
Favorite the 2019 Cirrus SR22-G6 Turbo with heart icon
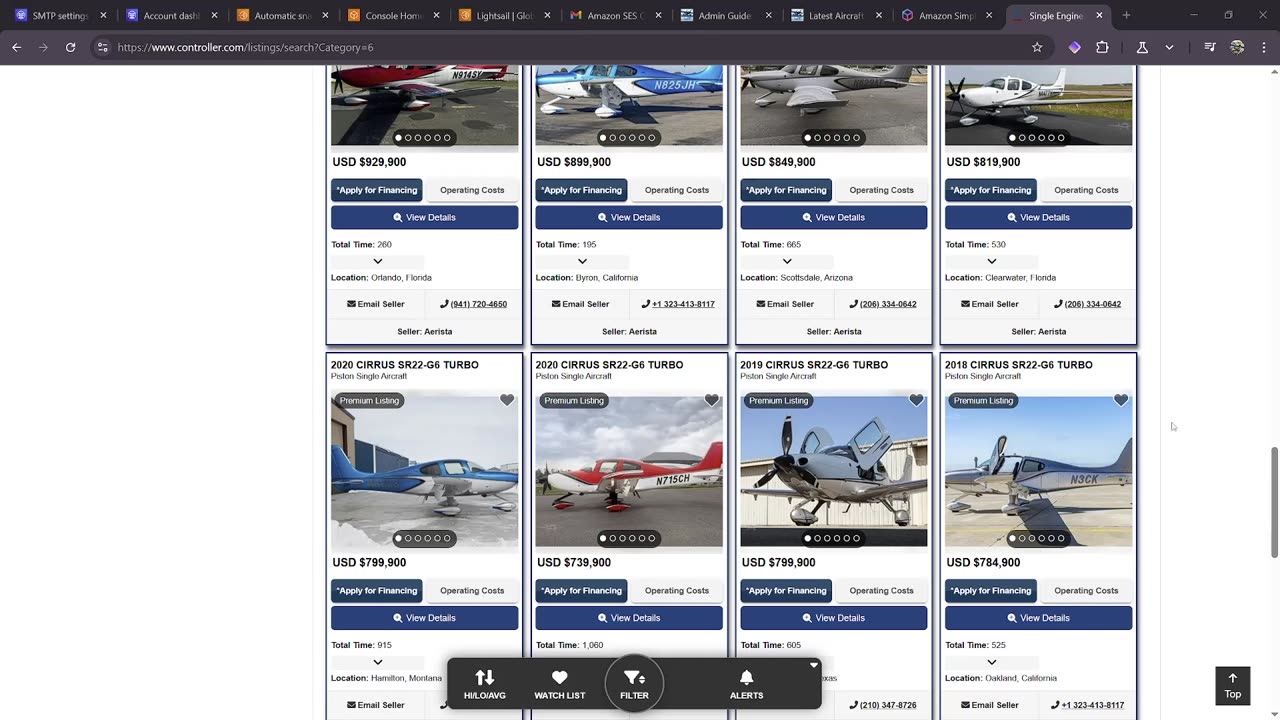tap(916, 400)
